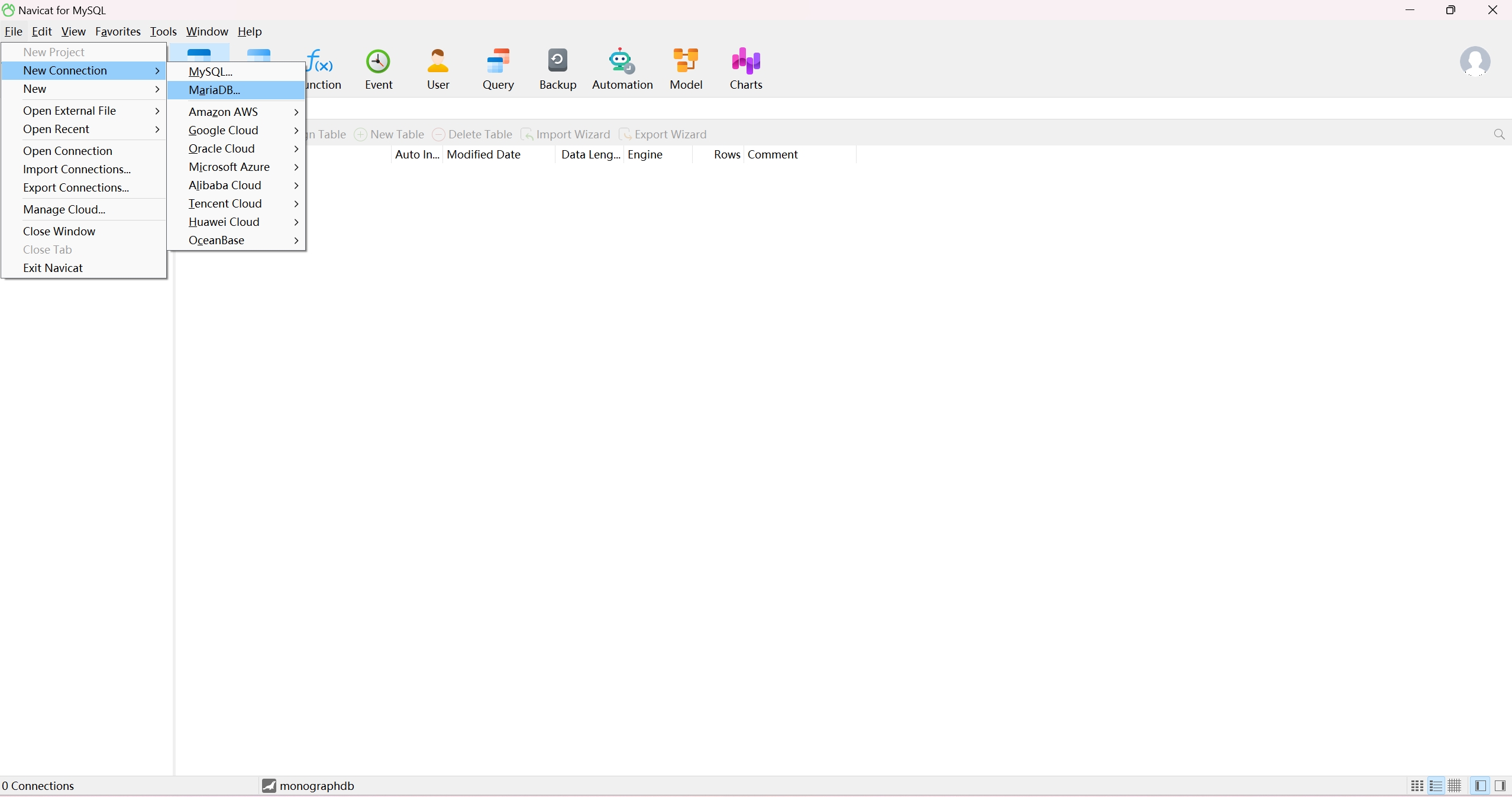Screen dimensions: 1512x797
Task: Select MariaDB... new connection
Action: [236, 90]
